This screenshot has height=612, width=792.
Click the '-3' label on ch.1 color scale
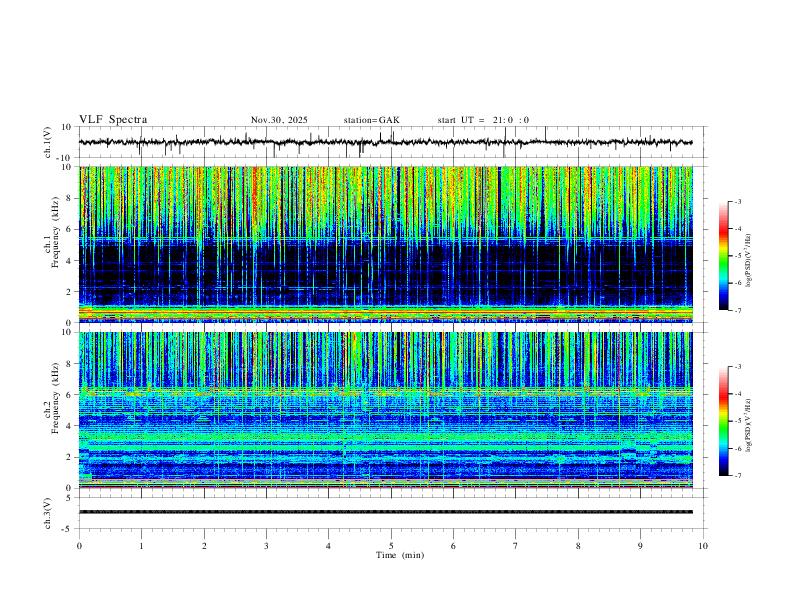click(737, 201)
